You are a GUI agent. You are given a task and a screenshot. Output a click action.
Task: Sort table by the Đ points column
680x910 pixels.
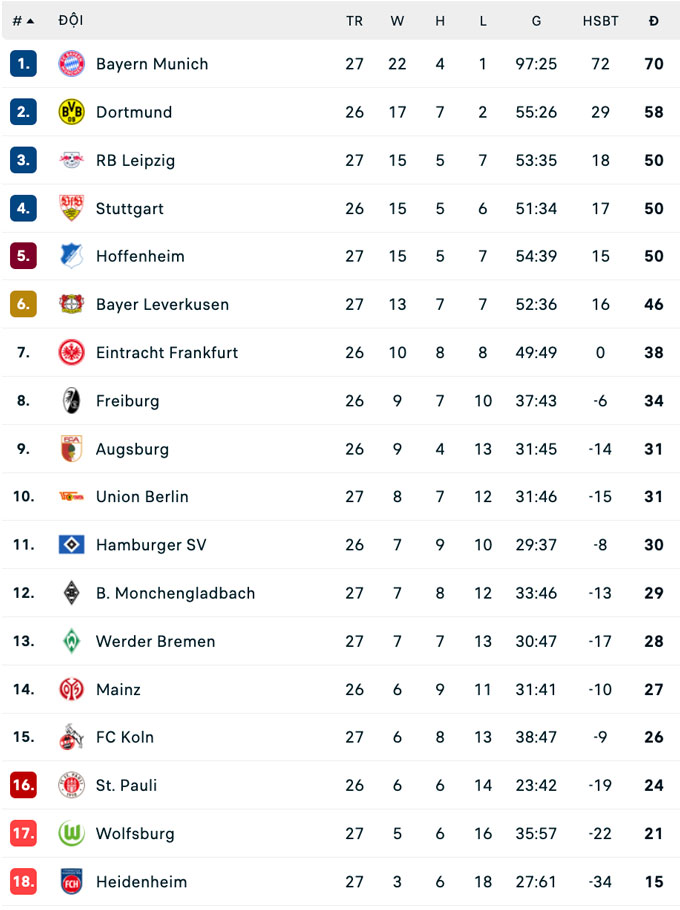(x=654, y=20)
